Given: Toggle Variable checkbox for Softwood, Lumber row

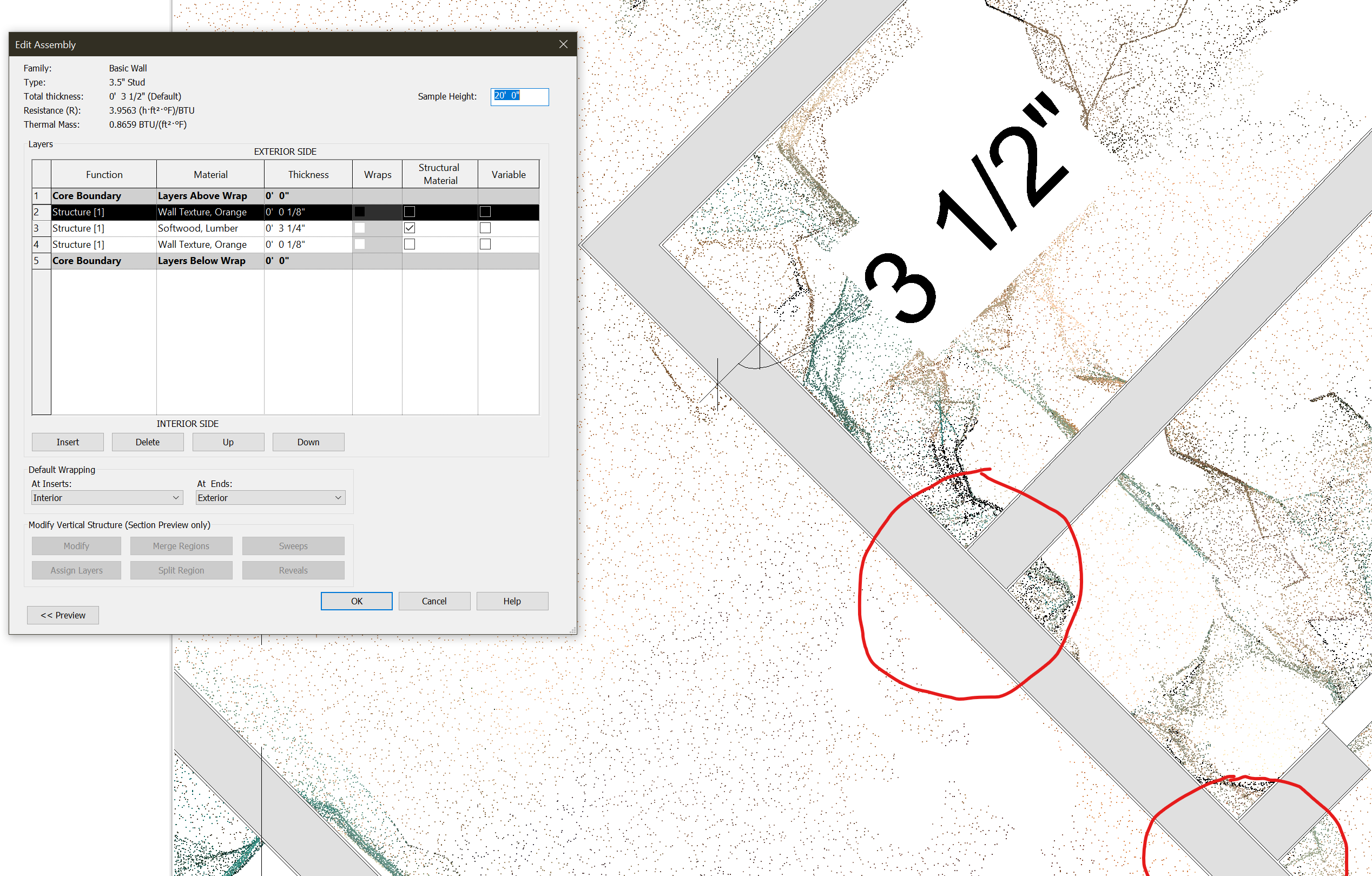Looking at the screenshot, I should coord(485,228).
